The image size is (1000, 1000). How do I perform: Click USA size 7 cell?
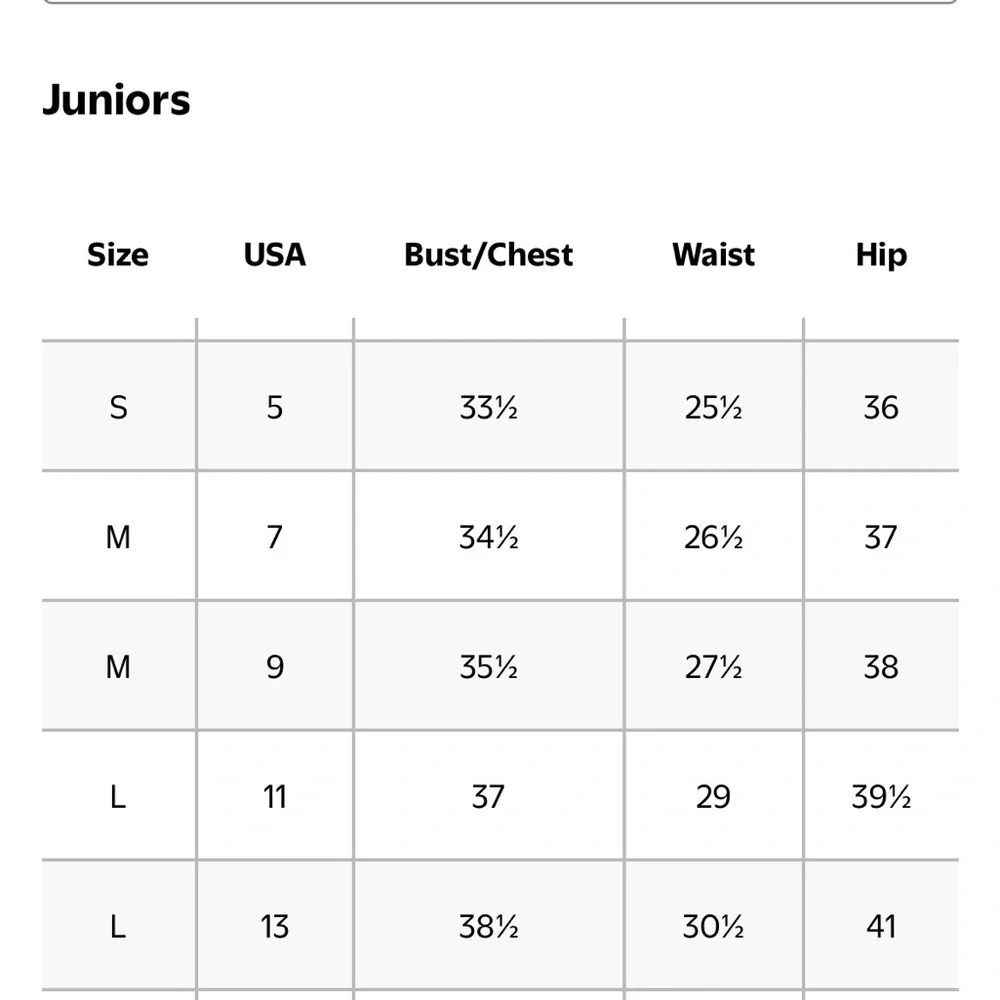pyautogui.click(x=275, y=537)
